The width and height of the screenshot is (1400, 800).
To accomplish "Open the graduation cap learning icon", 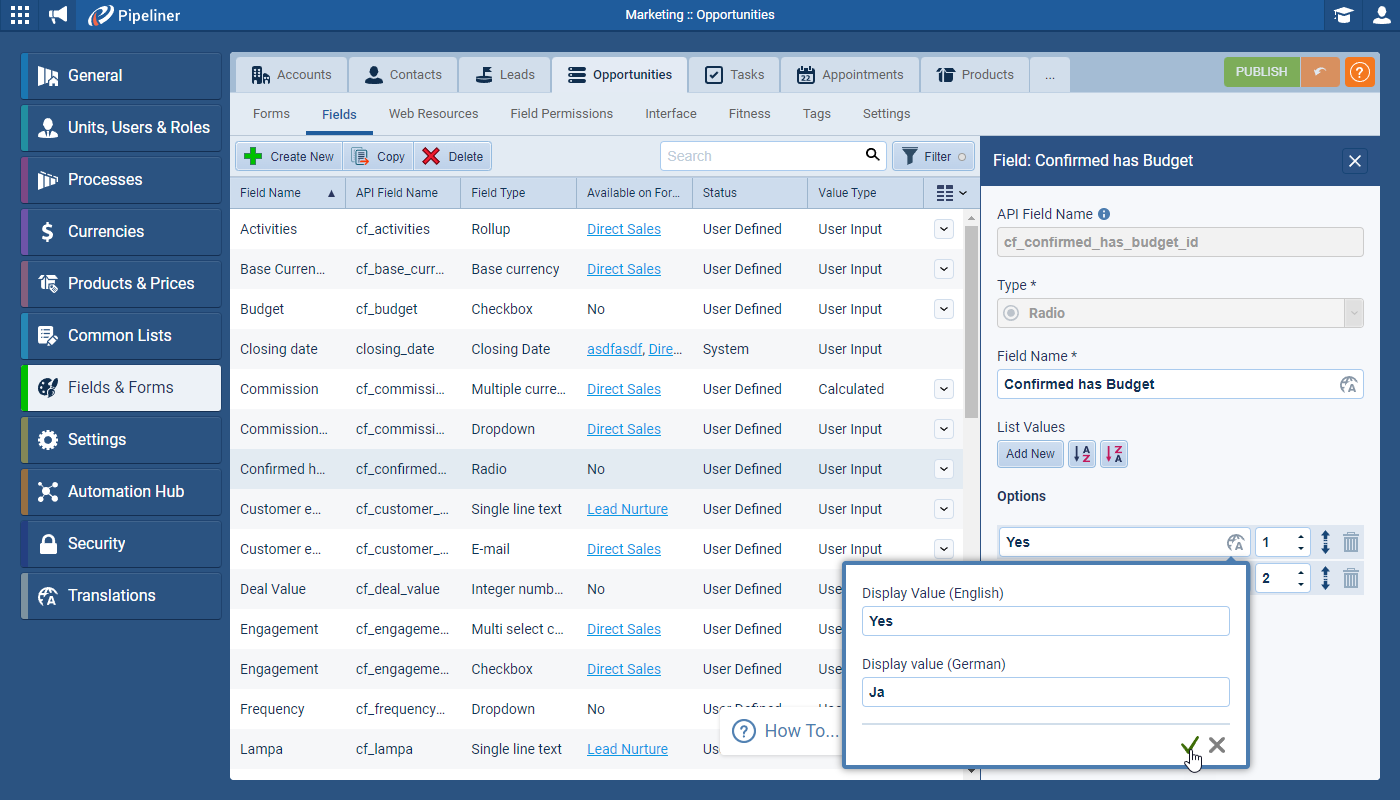I will point(1343,15).
